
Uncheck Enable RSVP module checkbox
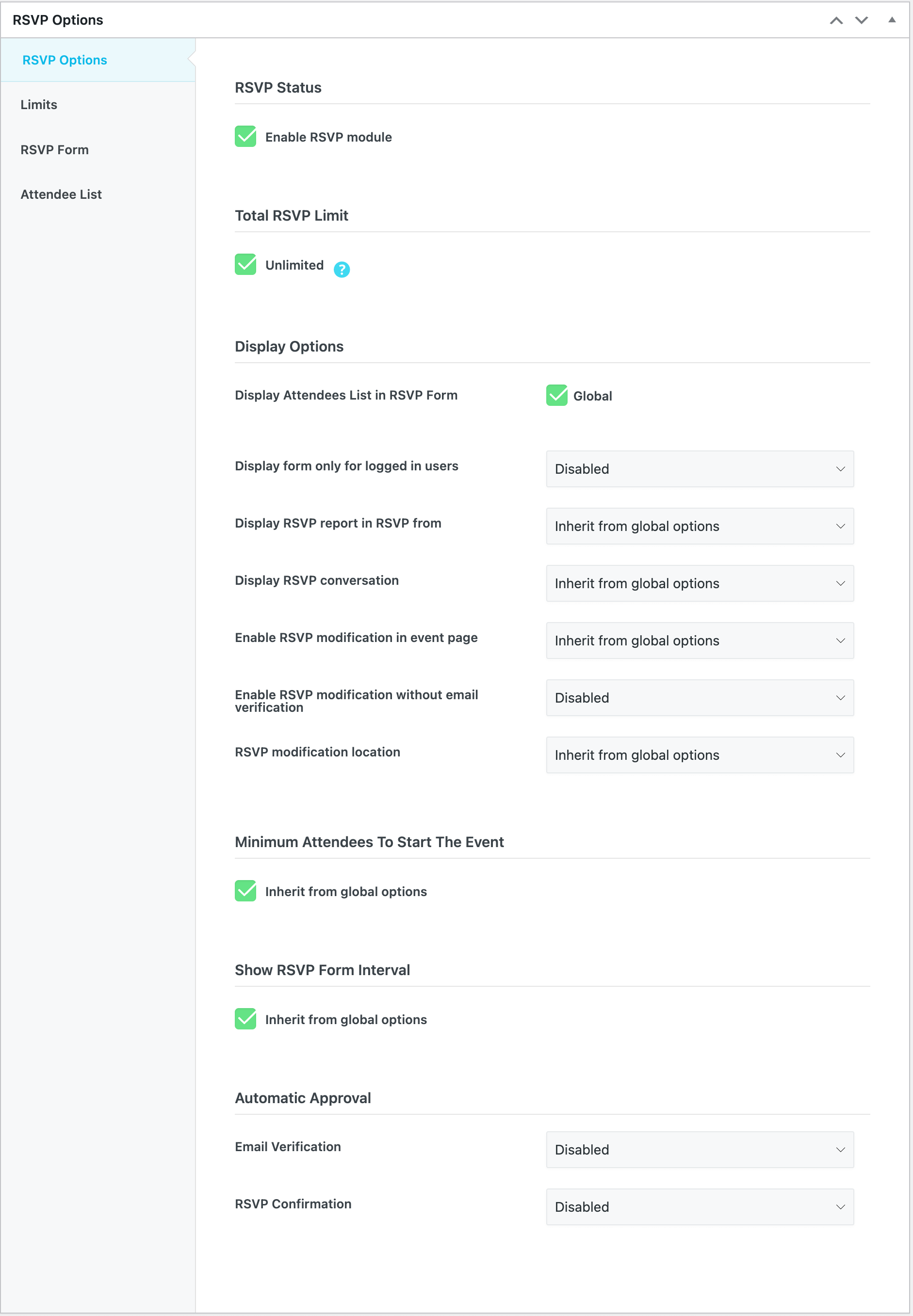(x=245, y=137)
